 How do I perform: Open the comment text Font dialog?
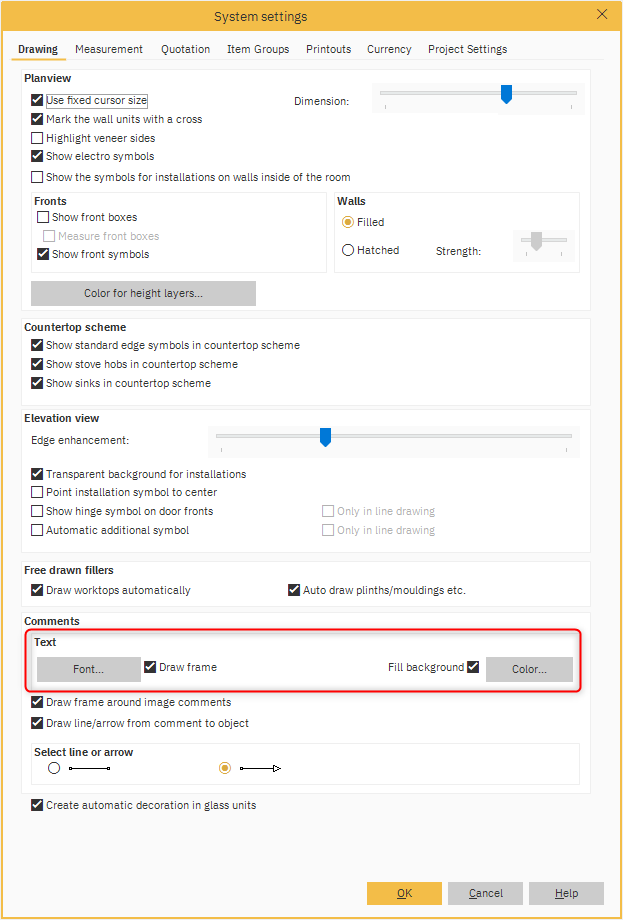(88, 669)
